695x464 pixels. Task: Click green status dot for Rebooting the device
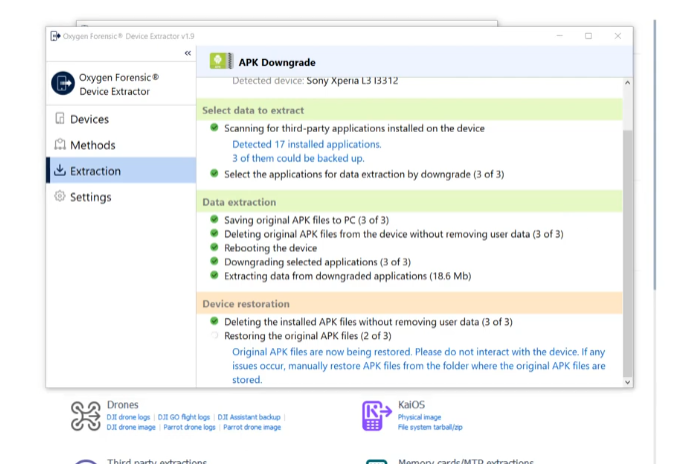[214, 247]
